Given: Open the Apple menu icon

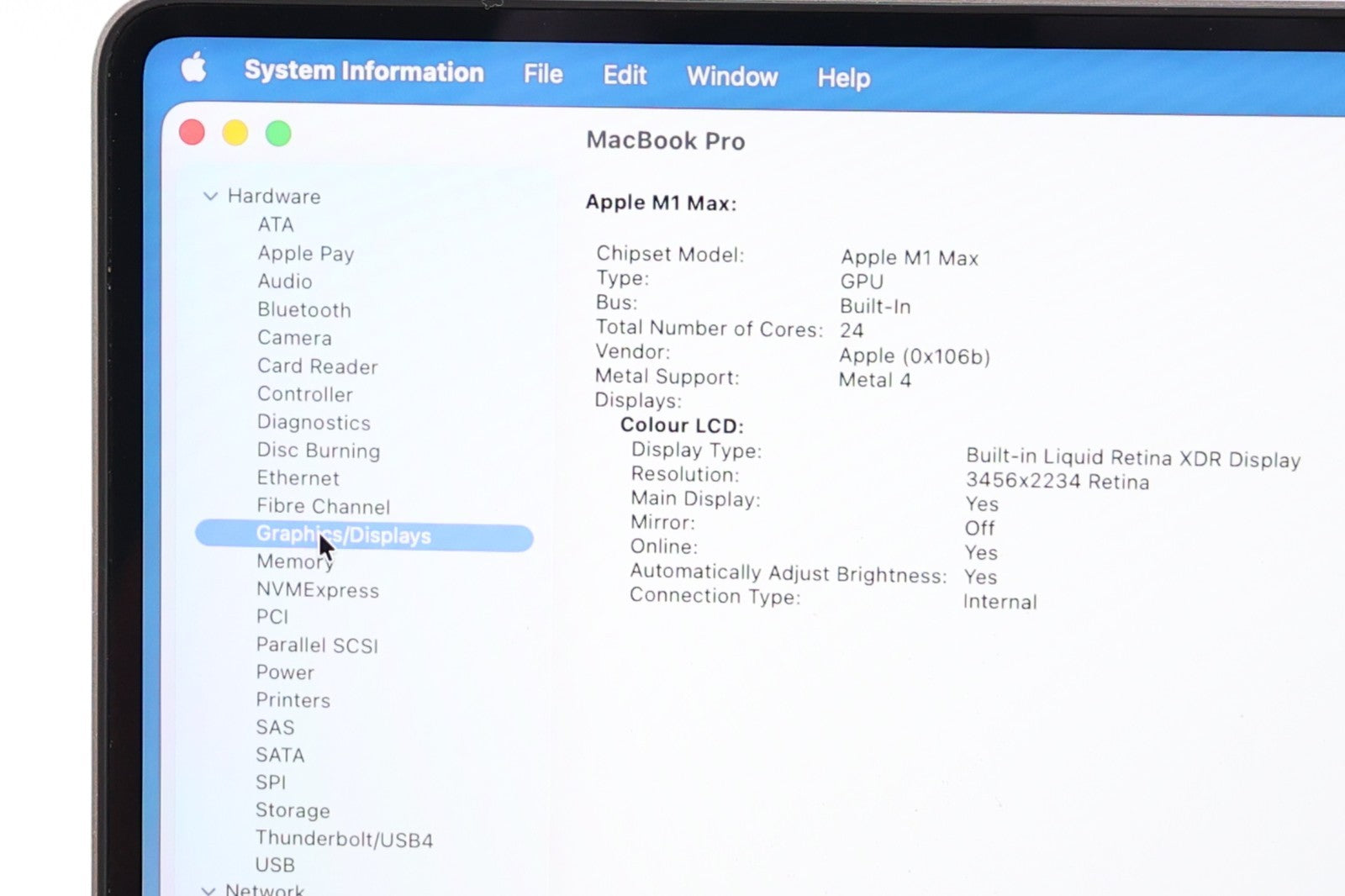Looking at the screenshot, I should (193, 67).
